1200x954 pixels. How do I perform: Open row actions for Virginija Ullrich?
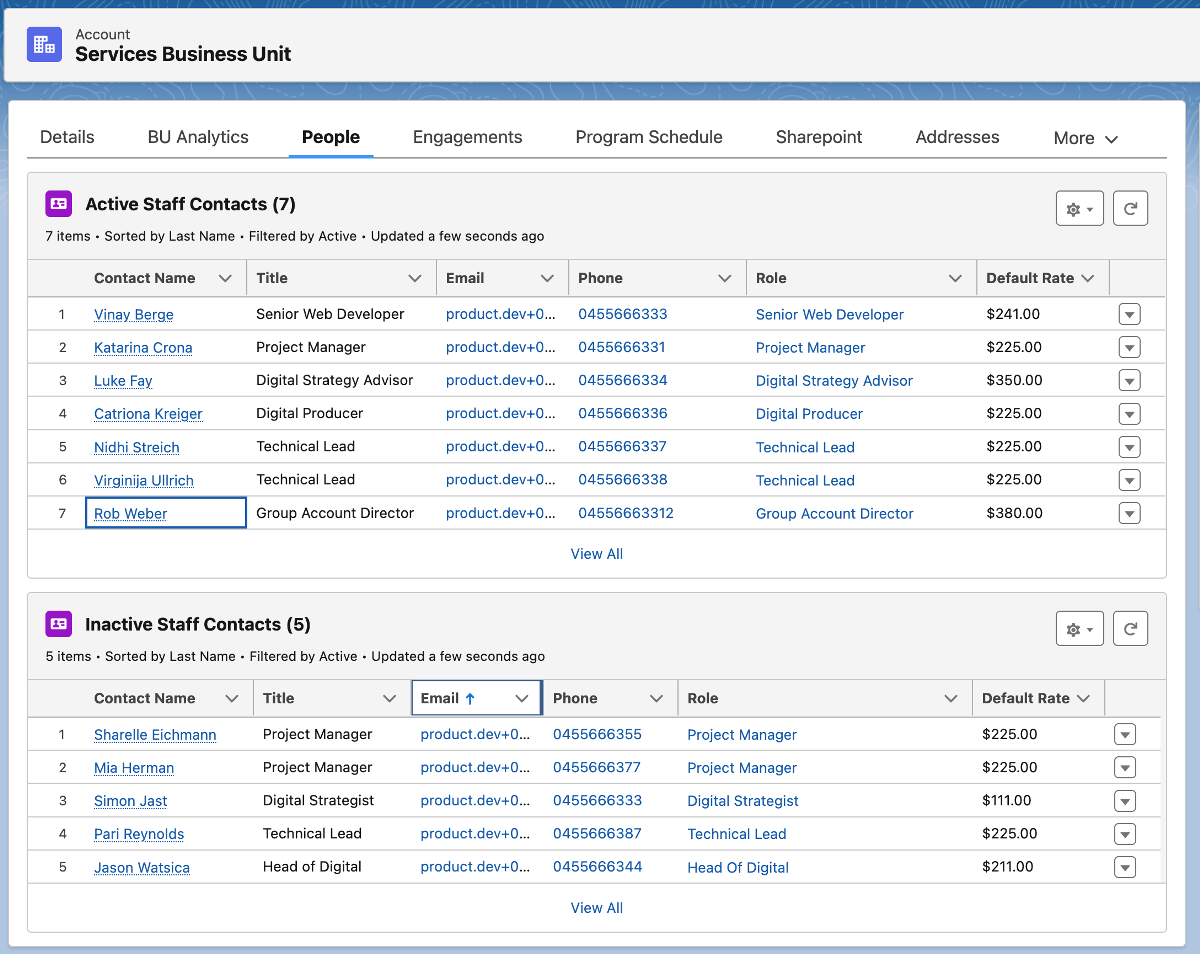1129,480
